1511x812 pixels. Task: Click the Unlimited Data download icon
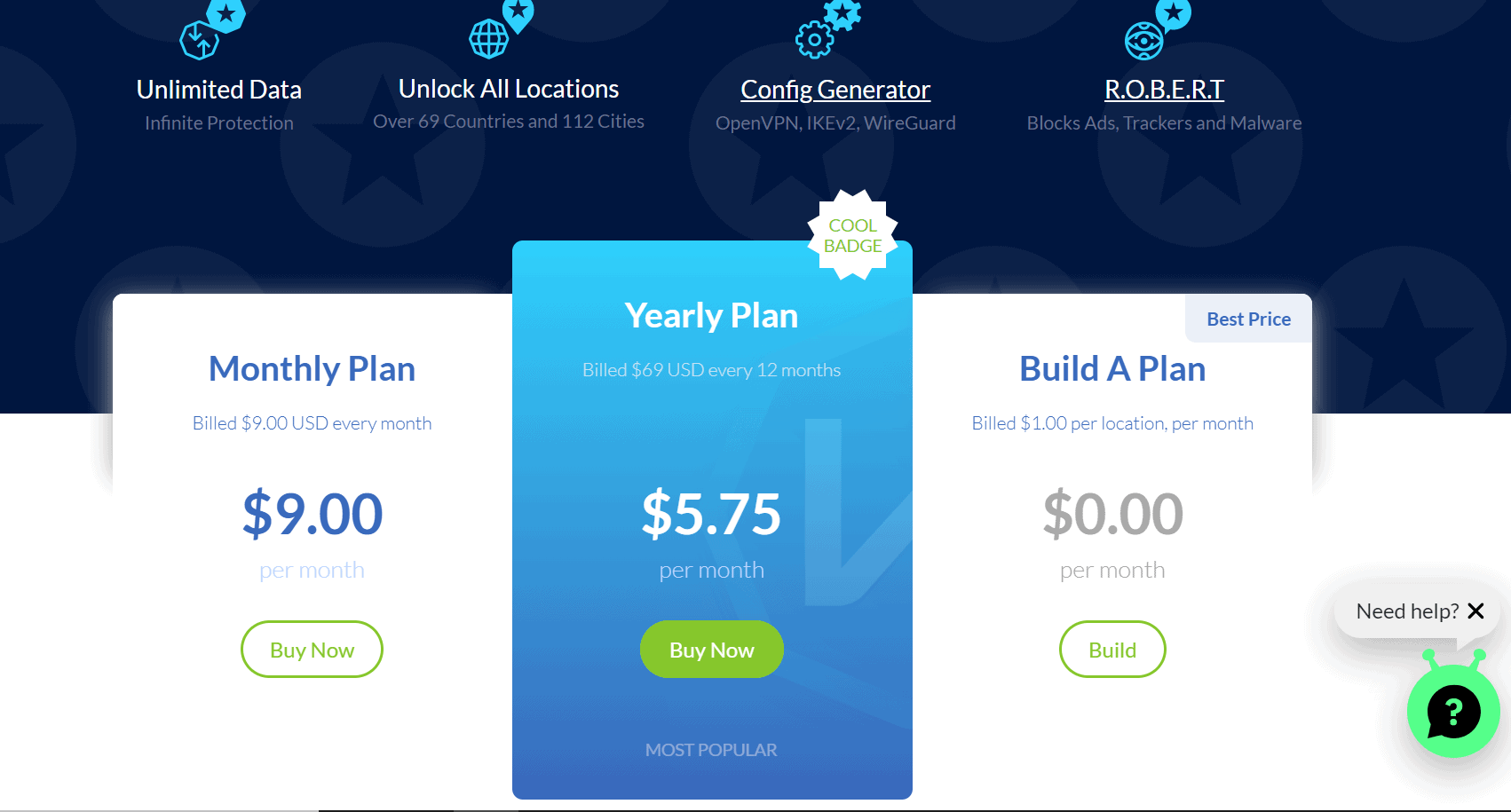(x=201, y=39)
